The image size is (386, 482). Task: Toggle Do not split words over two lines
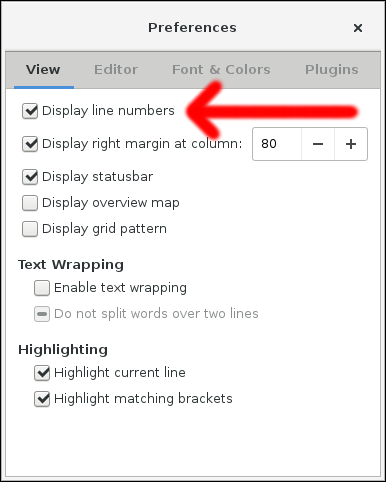[42, 314]
